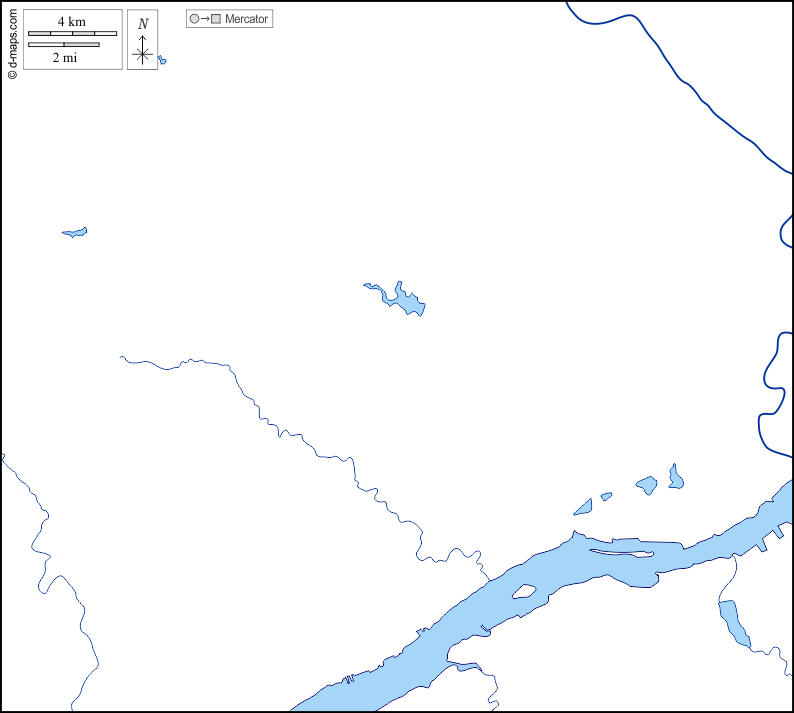Click the long narrow island in wide river
Image resolution: width=794 pixels, height=713 pixels.
tap(622, 552)
